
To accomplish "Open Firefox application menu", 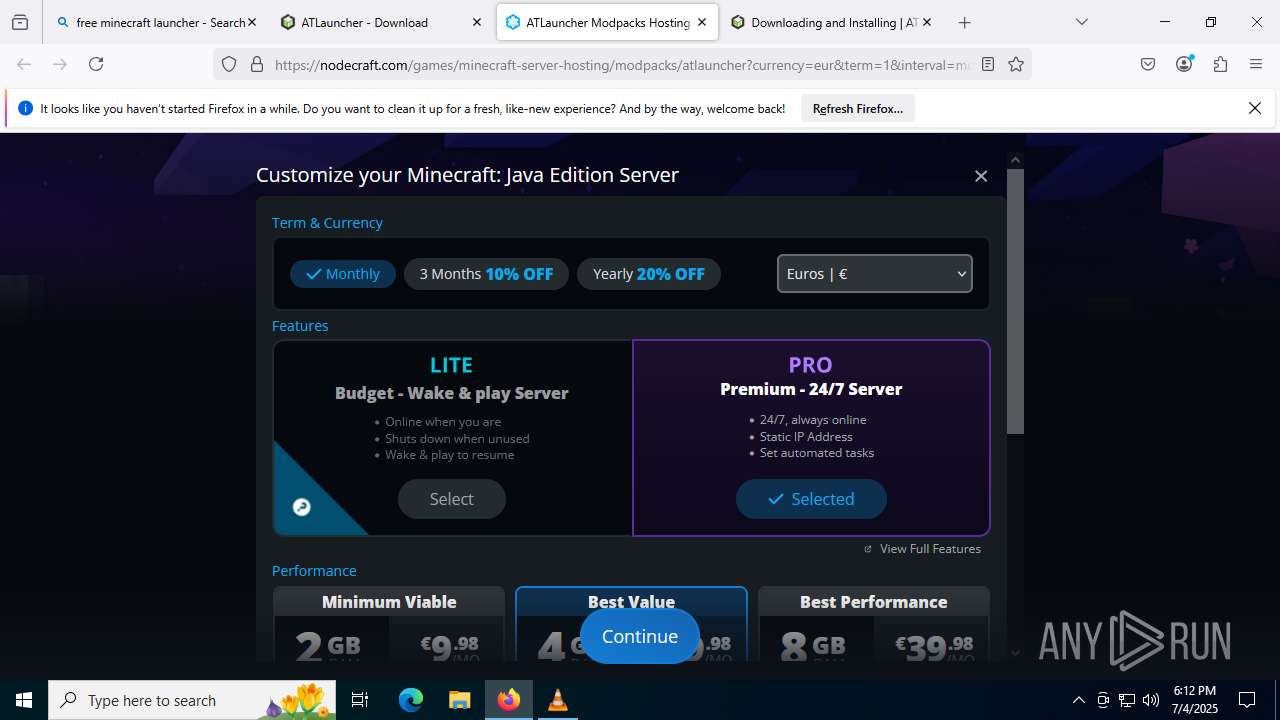I will 1256,64.
